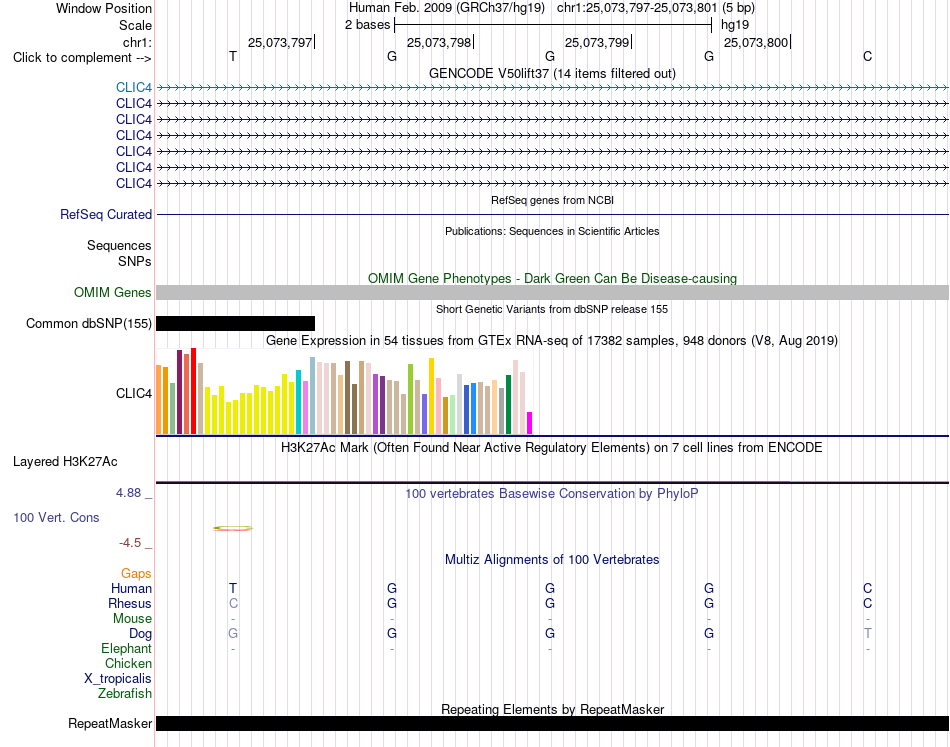Click the 'Click to complement -->' label
The width and height of the screenshot is (950, 747).
click(82, 58)
